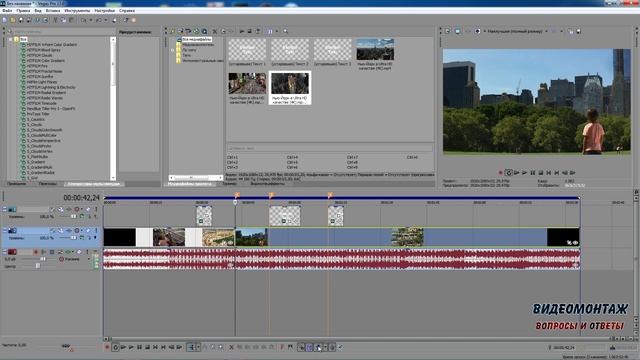Viewport: 640px width, 360px height.
Task: Adjust the audio track pan slider
Action: 38,266
